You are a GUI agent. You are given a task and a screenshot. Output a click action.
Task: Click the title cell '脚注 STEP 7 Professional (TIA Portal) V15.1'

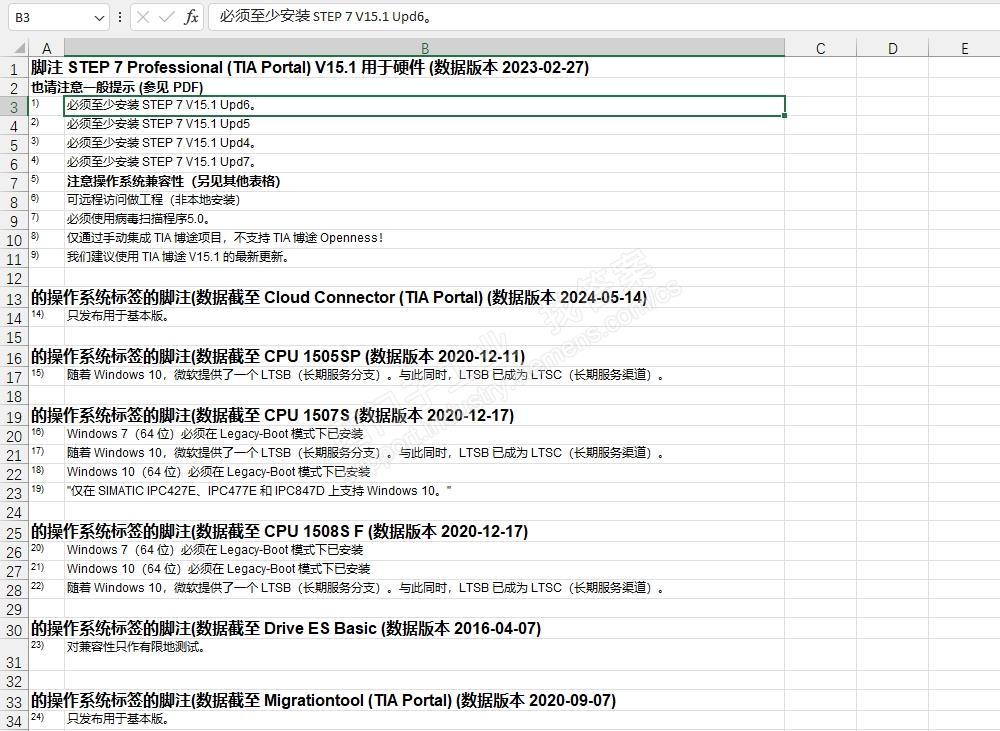[310, 68]
